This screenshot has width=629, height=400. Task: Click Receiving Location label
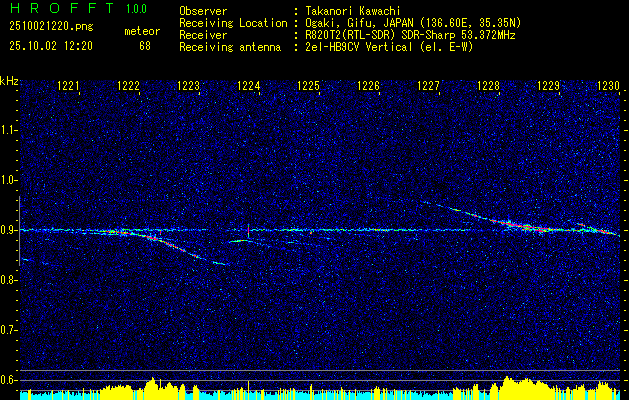click(x=233, y=23)
